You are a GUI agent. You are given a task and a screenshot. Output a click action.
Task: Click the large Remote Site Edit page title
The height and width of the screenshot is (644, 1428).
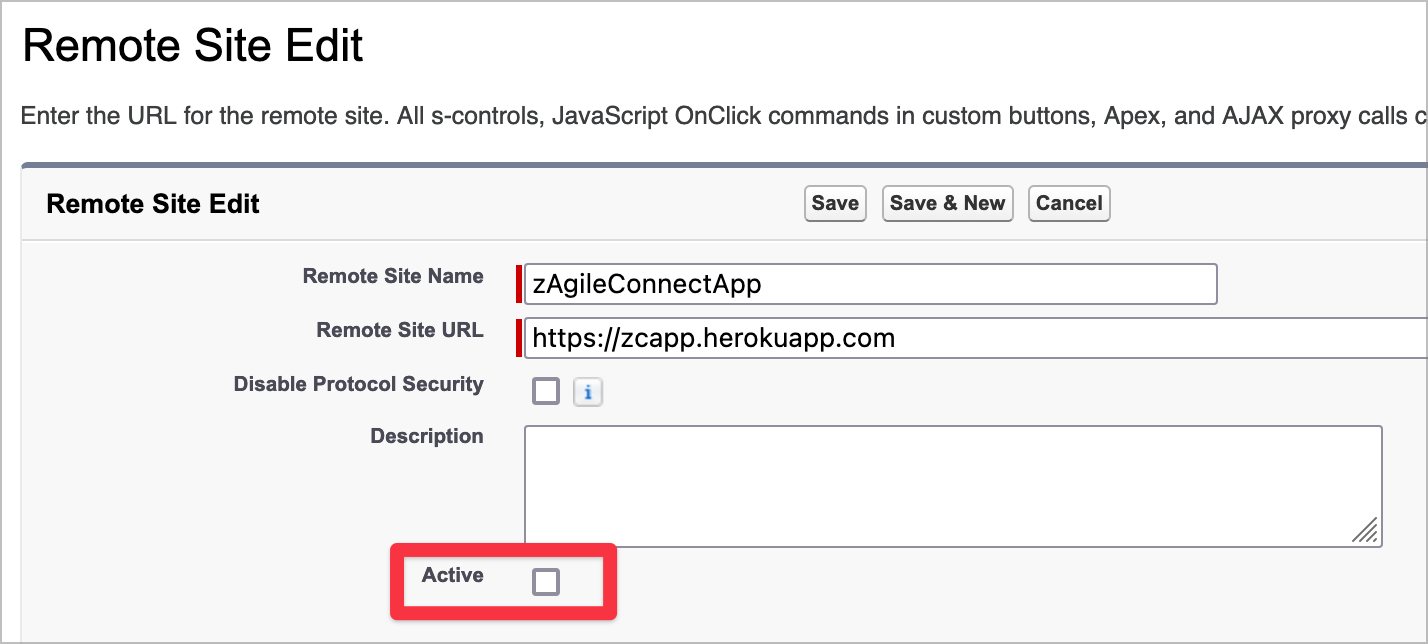(x=193, y=47)
